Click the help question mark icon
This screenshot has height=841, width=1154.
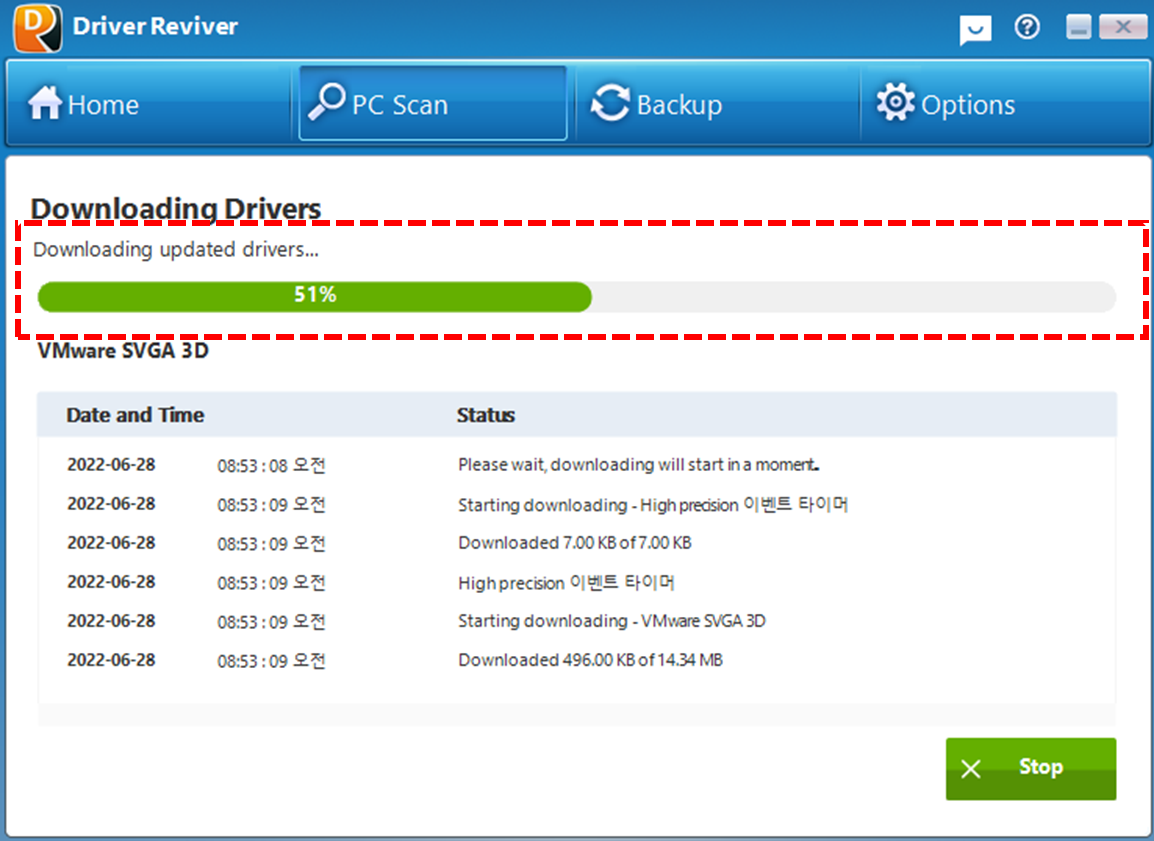1027,28
